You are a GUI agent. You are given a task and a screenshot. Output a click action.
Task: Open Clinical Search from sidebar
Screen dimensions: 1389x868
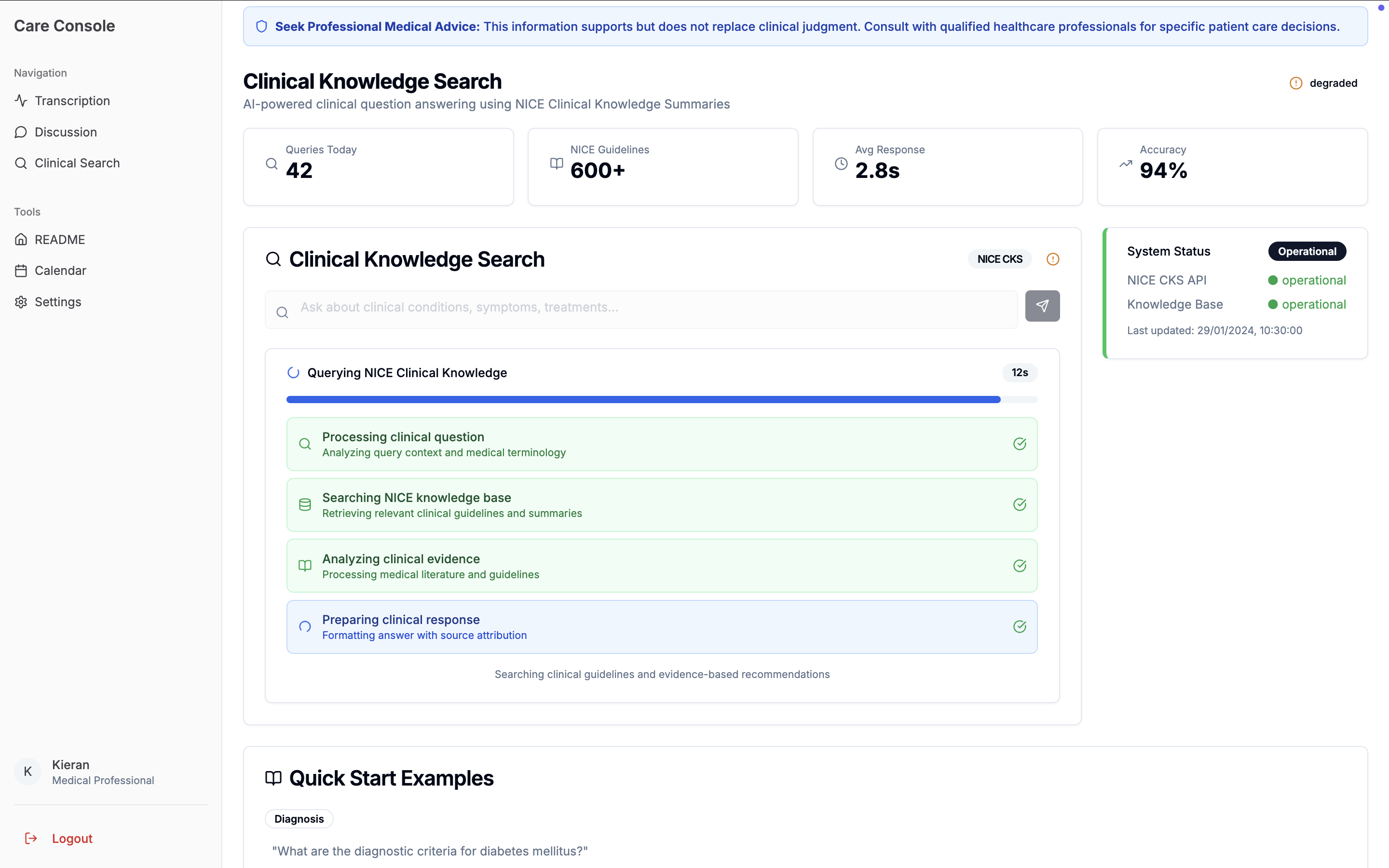click(77, 163)
